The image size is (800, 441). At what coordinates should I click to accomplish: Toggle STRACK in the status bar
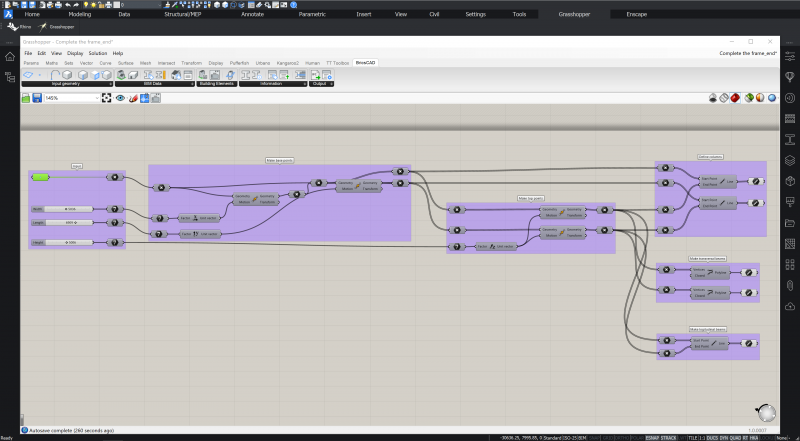click(667, 438)
